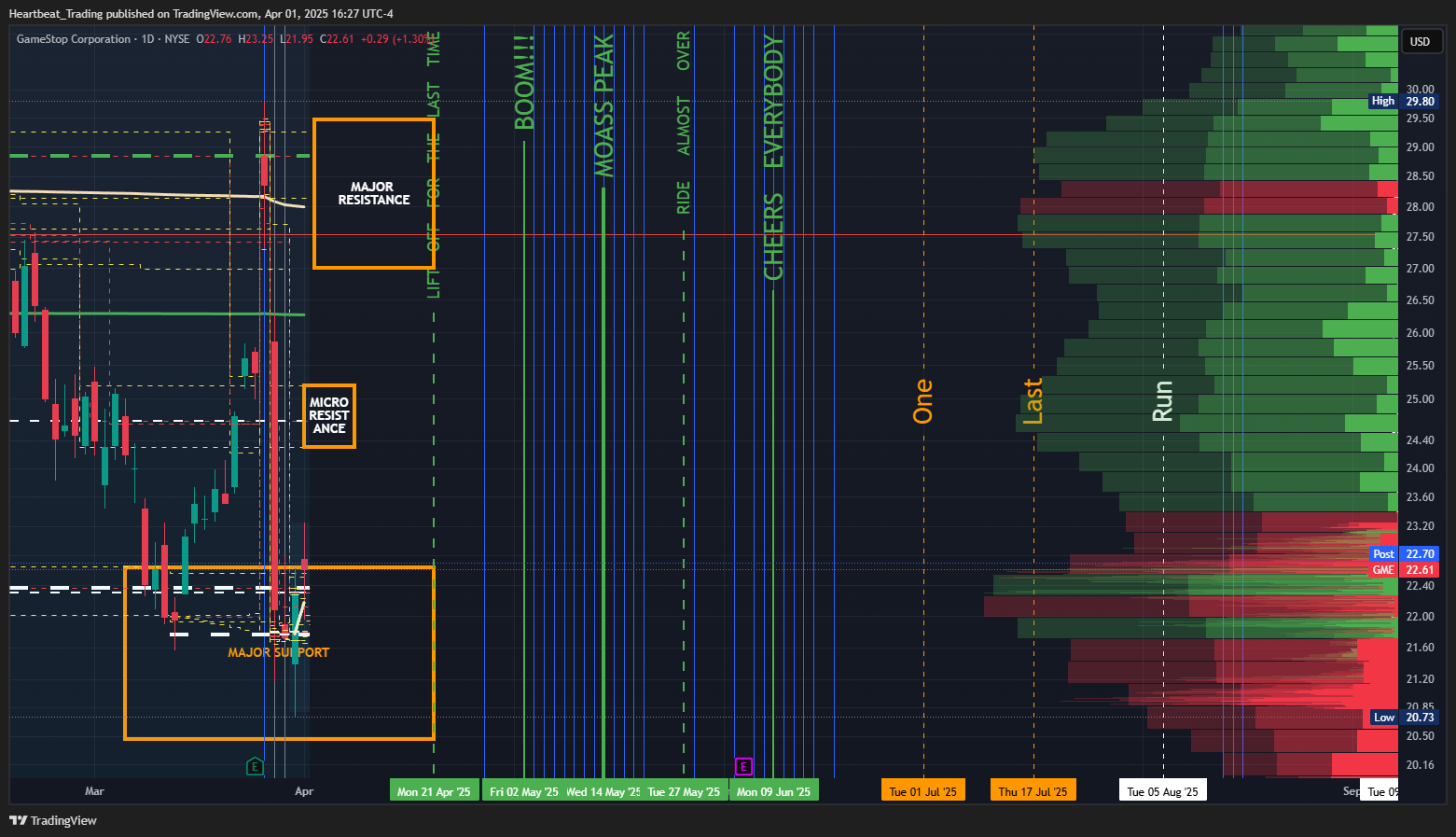The image size is (1456, 837).
Task: Click the 25.00 price axis value
Action: [x=1420, y=398]
